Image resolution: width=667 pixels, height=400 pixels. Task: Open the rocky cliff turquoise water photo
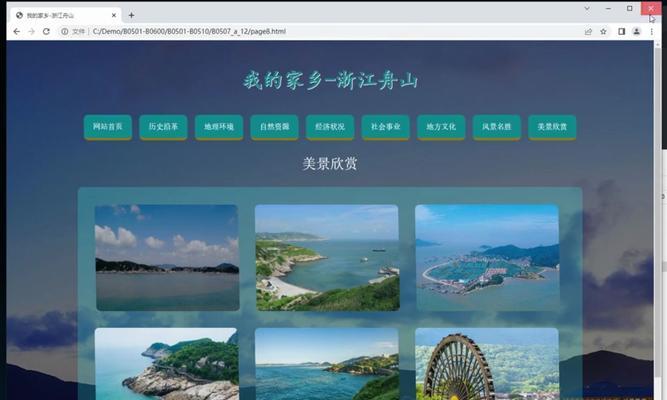[166, 364]
